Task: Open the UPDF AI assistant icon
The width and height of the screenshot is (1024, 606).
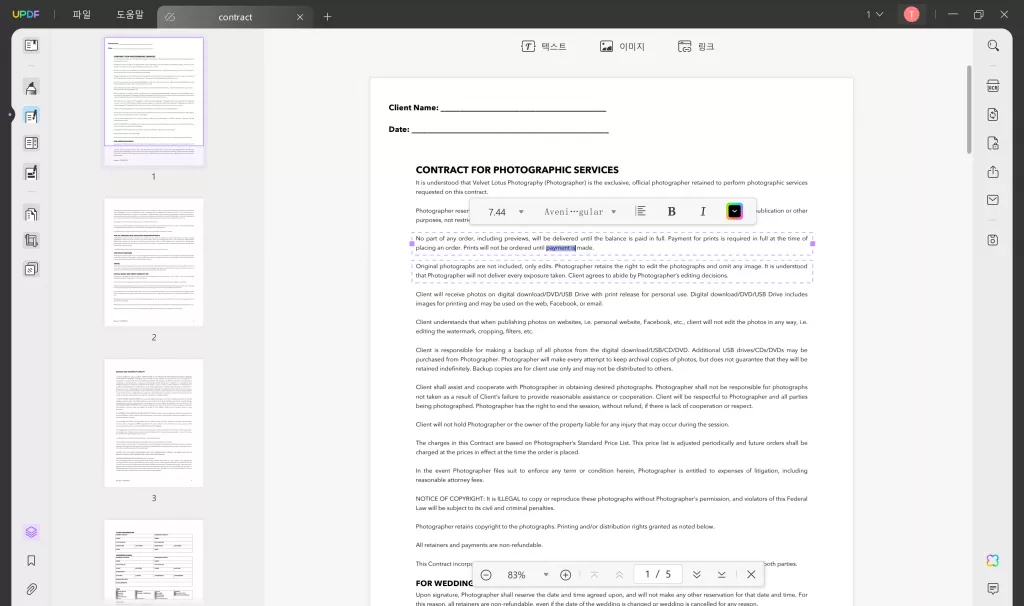Action: pos(993,560)
